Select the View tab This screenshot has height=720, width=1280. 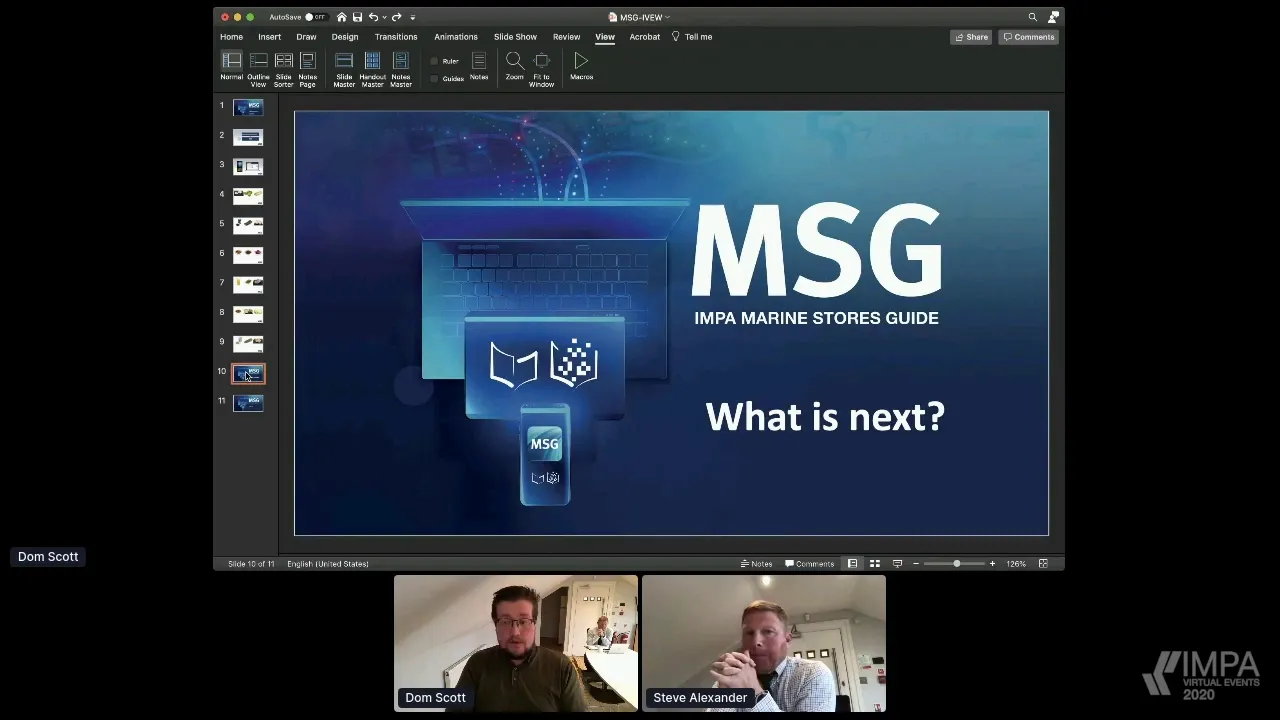[x=605, y=37]
